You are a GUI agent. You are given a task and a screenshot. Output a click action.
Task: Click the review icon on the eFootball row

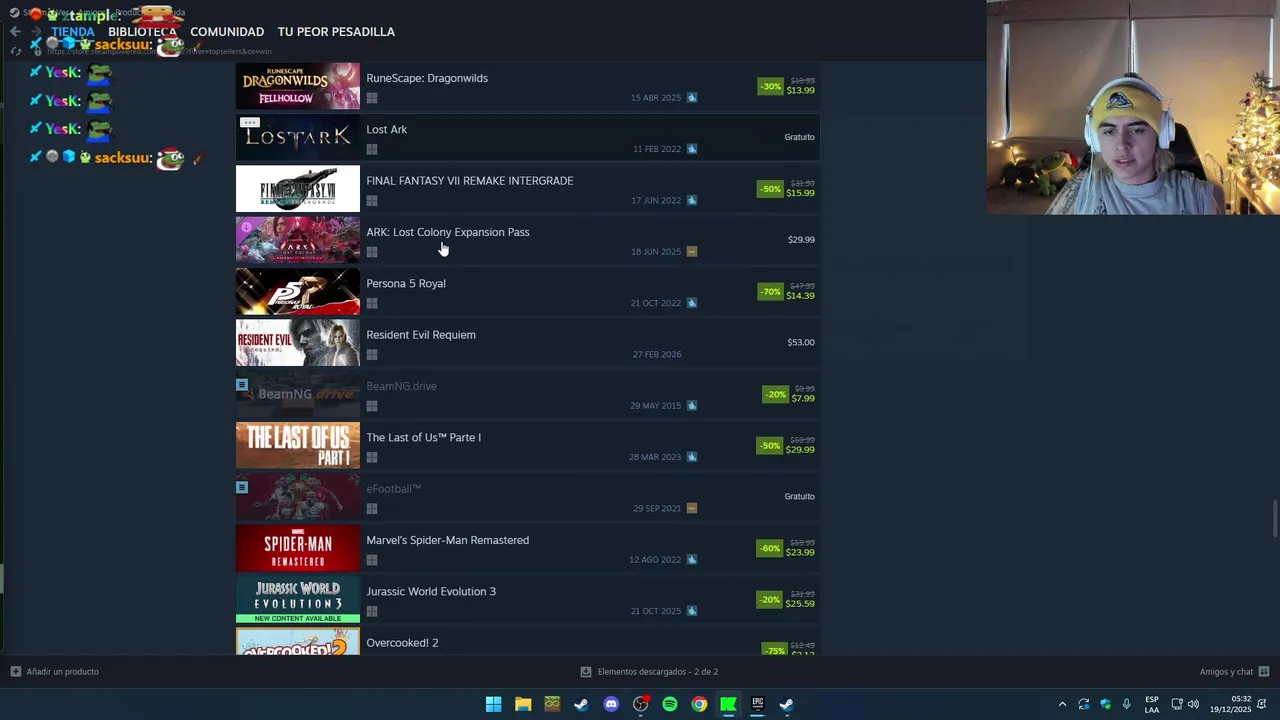692,508
